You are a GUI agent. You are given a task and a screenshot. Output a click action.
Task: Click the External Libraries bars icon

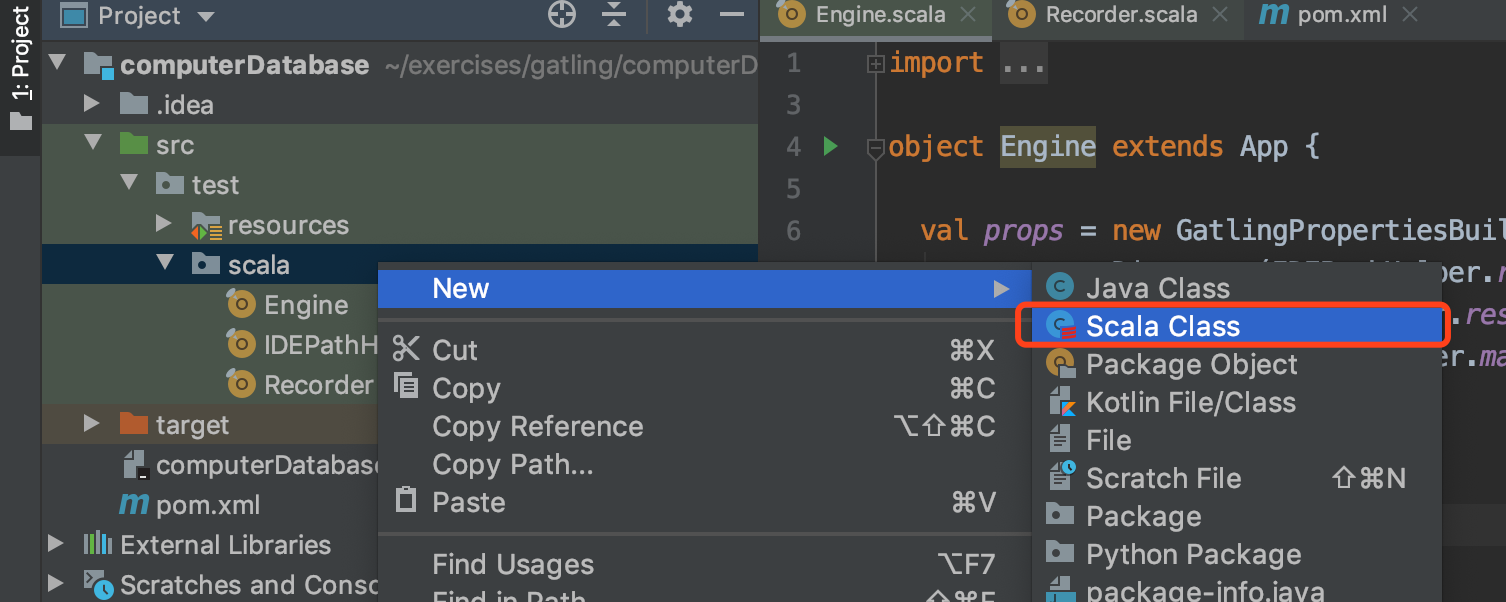coord(97,544)
